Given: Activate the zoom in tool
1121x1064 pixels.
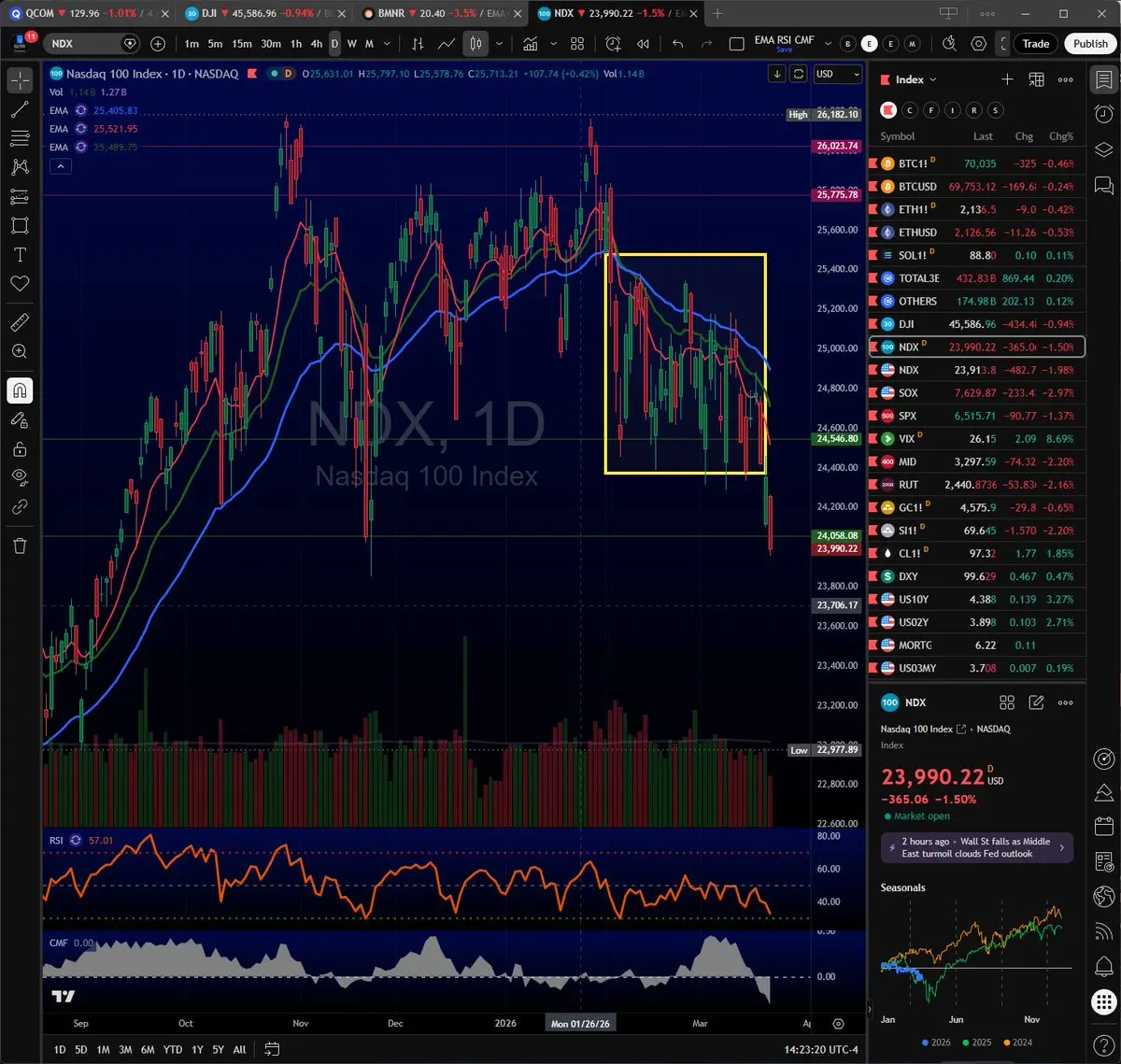Looking at the screenshot, I should 20,351.
